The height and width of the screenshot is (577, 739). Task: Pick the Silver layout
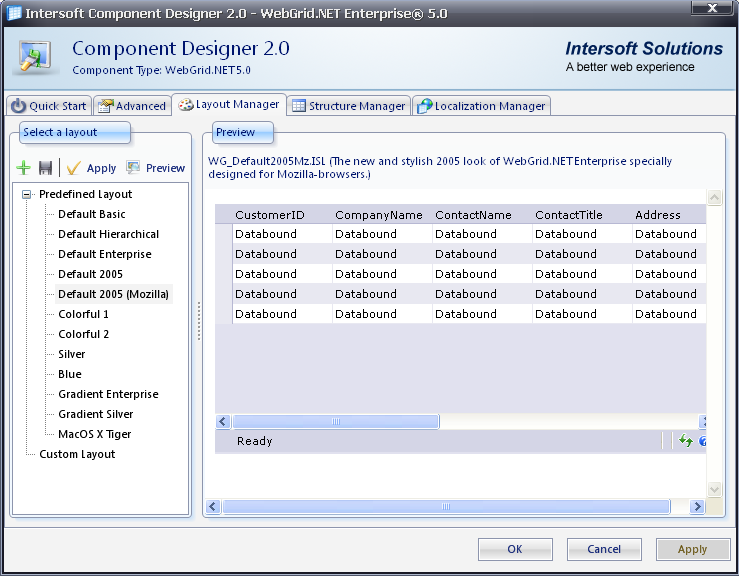(x=72, y=354)
